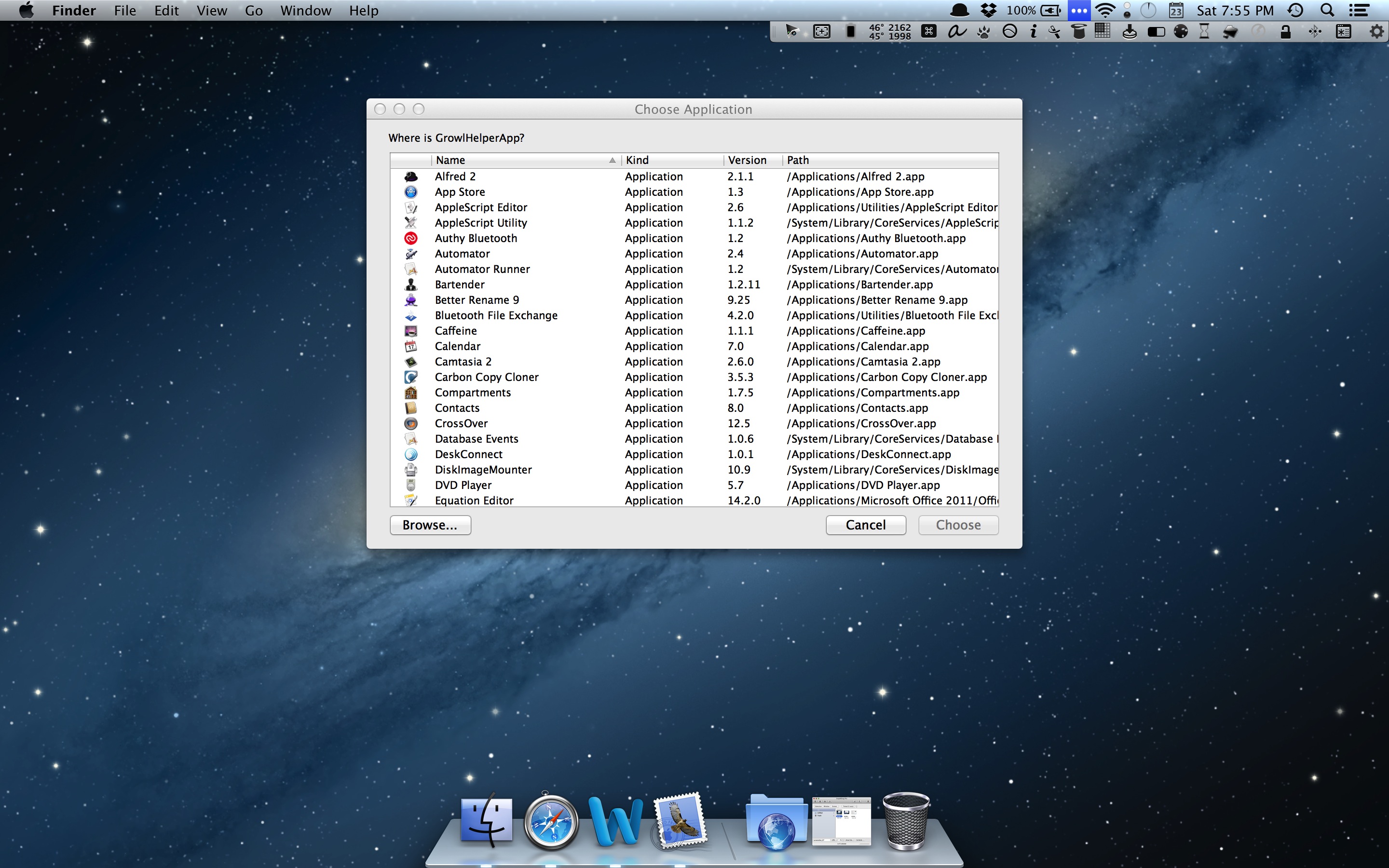Click the Alfred bowler hat menu bar icon
The height and width of the screenshot is (868, 1389).
pyautogui.click(x=960, y=10)
